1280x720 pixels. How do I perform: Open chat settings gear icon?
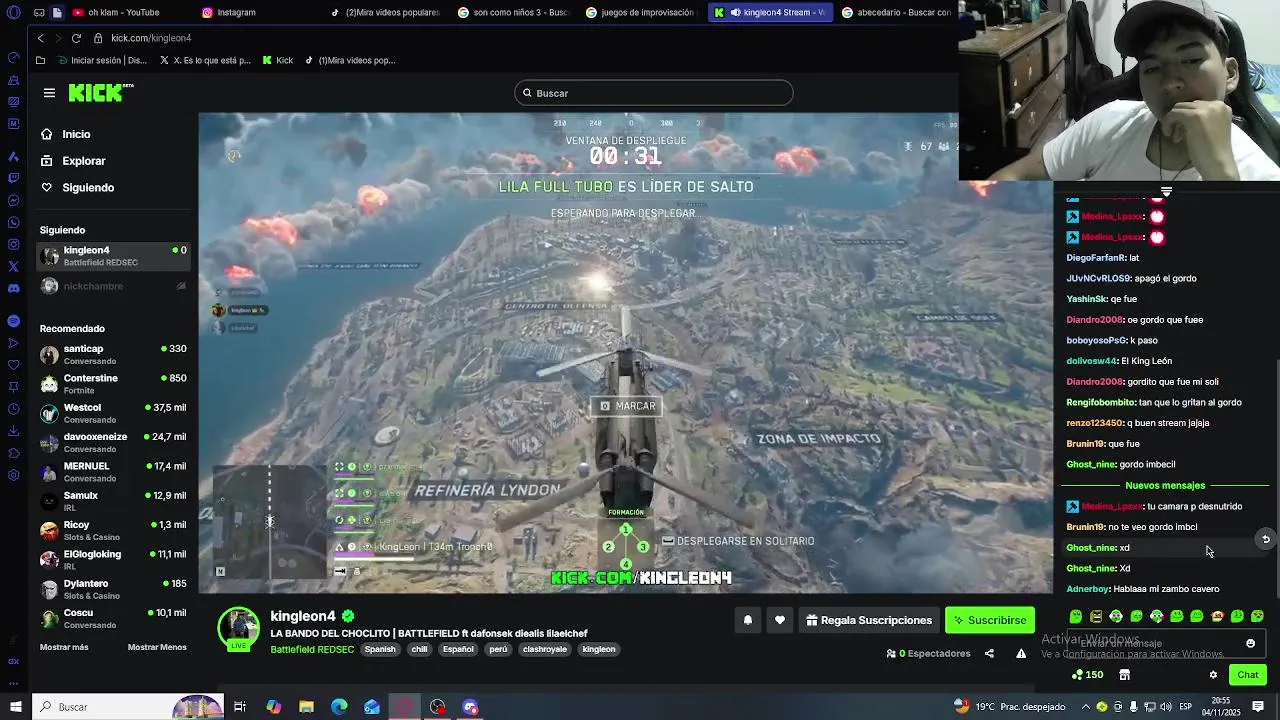[x=1213, y=675]
